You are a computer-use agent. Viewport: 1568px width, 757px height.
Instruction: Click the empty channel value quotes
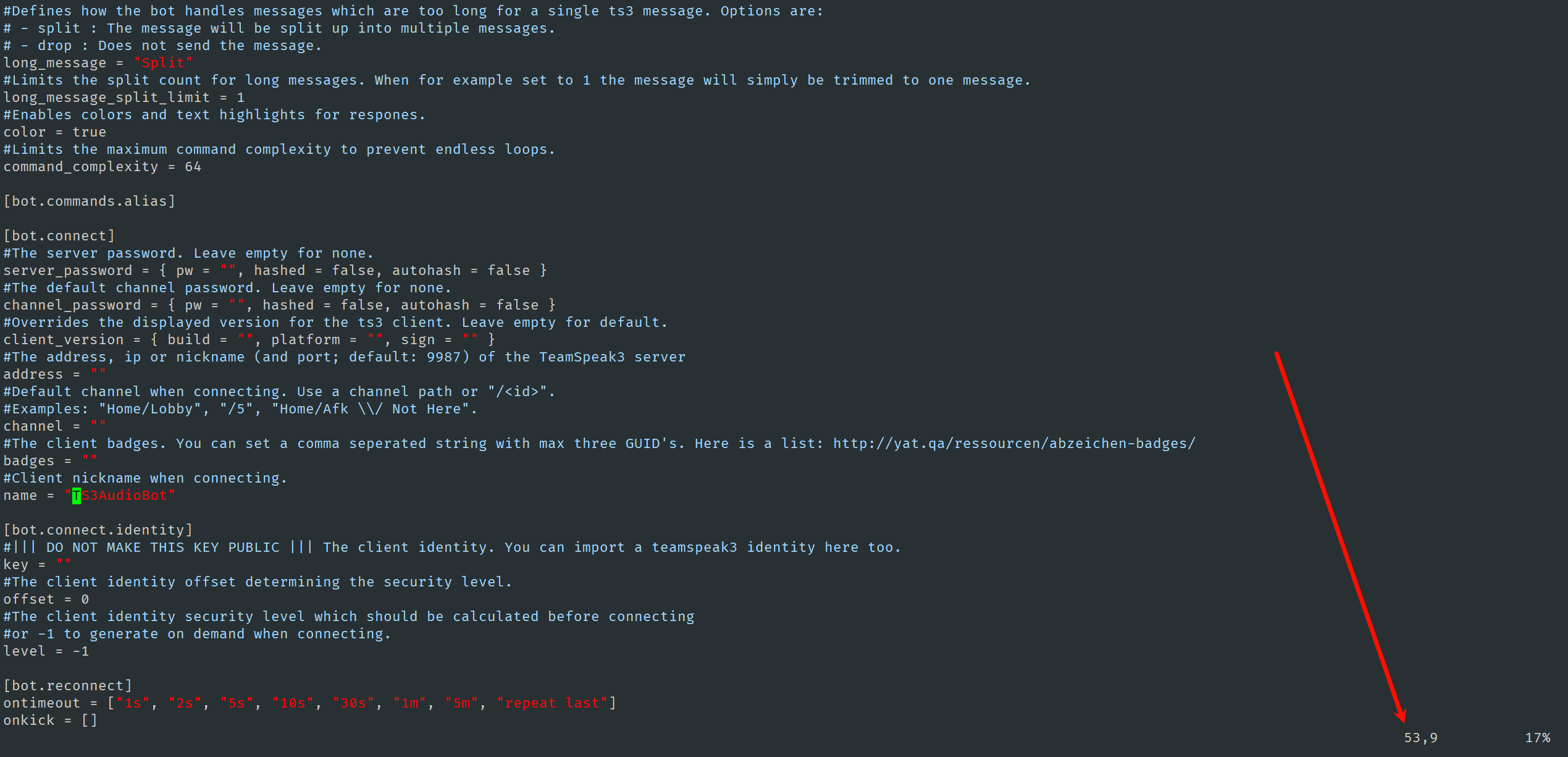pyautogui.click(x=98, y=426)
